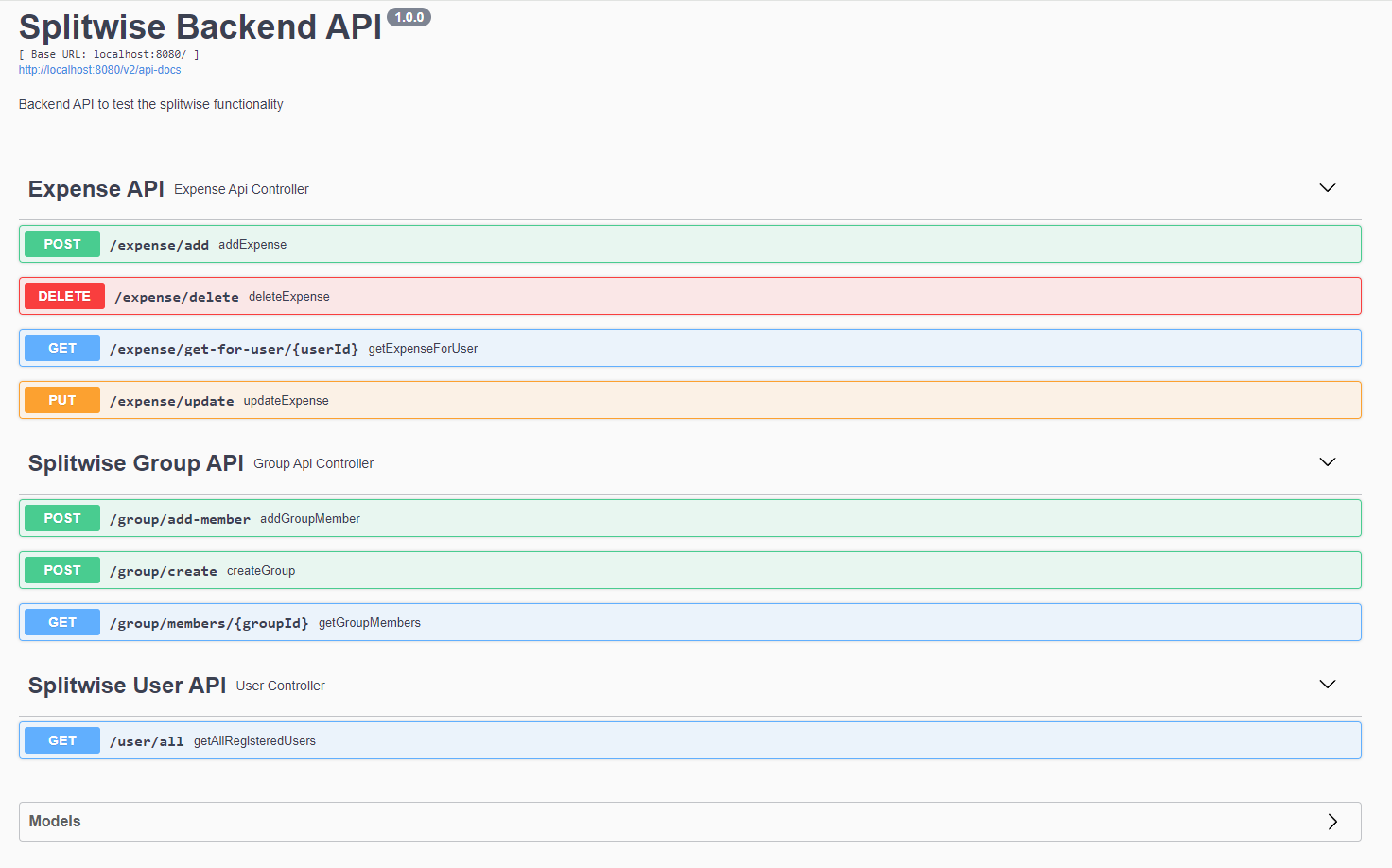
Task: Click the Expense API heading
Action: (x=96, y=189)
